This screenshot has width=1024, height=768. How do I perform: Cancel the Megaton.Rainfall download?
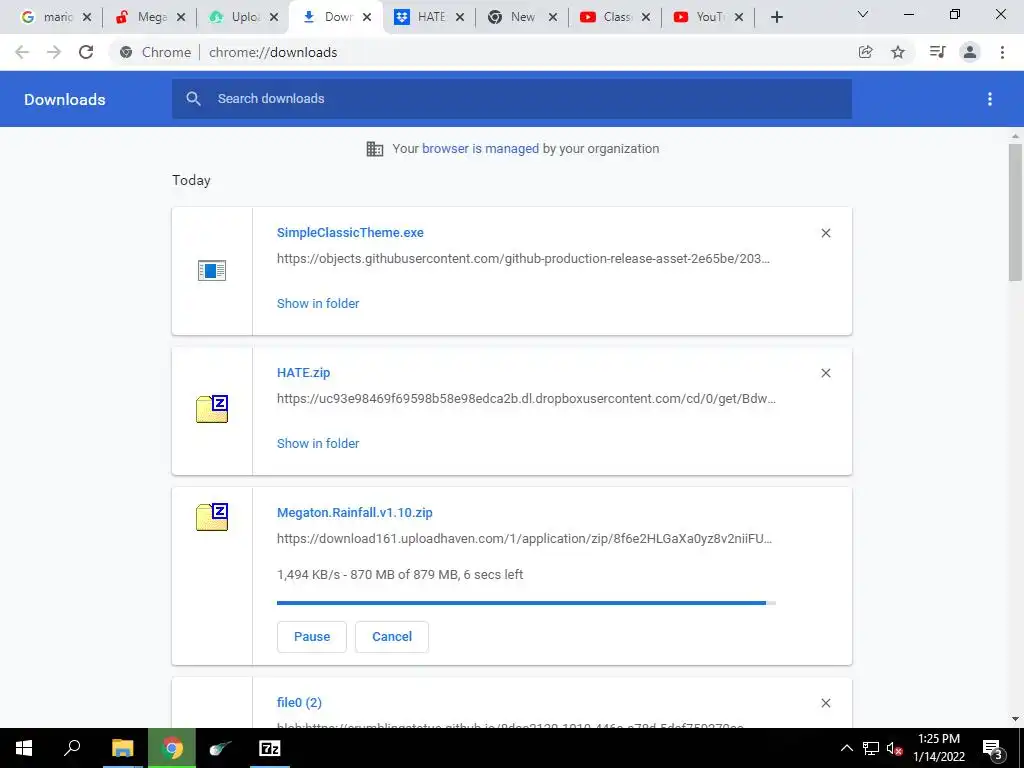coord(392,637)
